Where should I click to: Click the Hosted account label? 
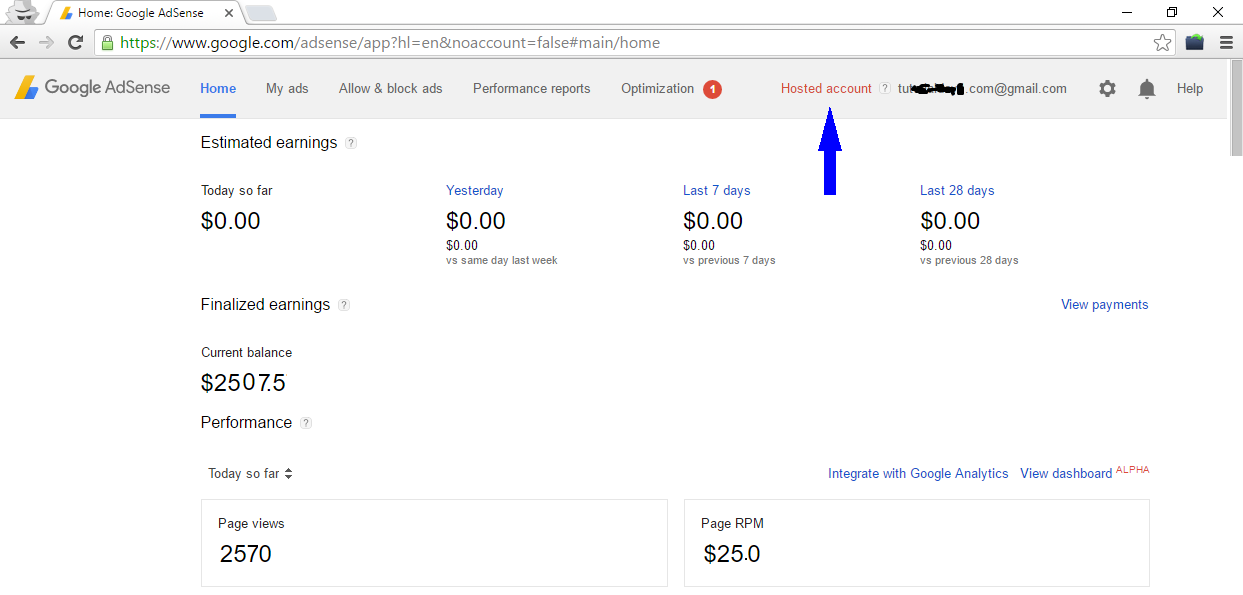(826, 89)
